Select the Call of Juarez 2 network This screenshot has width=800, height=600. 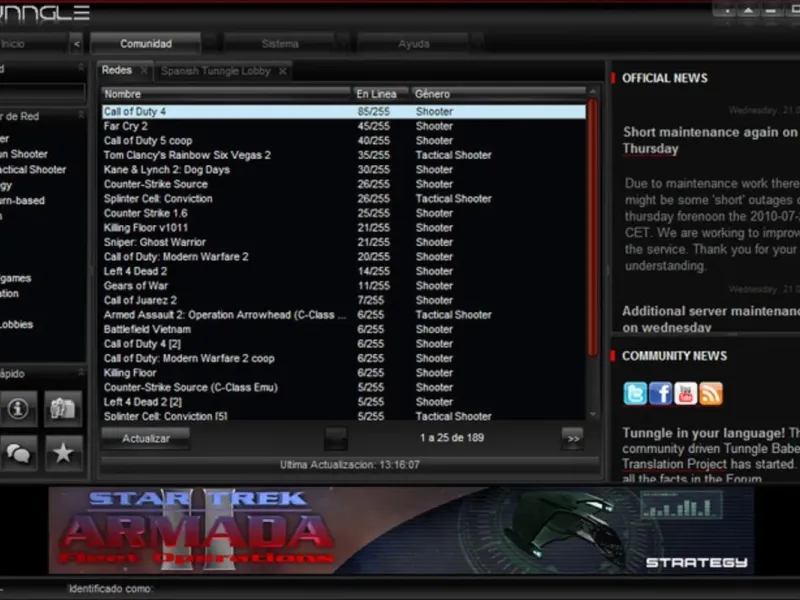[343, 301]
